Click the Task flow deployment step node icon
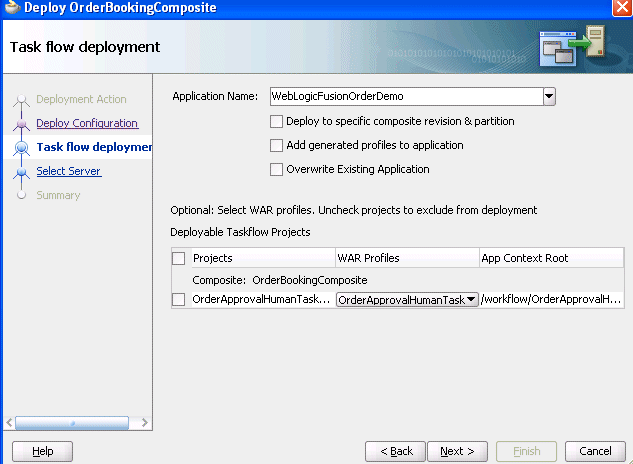This screenshot has height=464, width=633. [22, 147]
